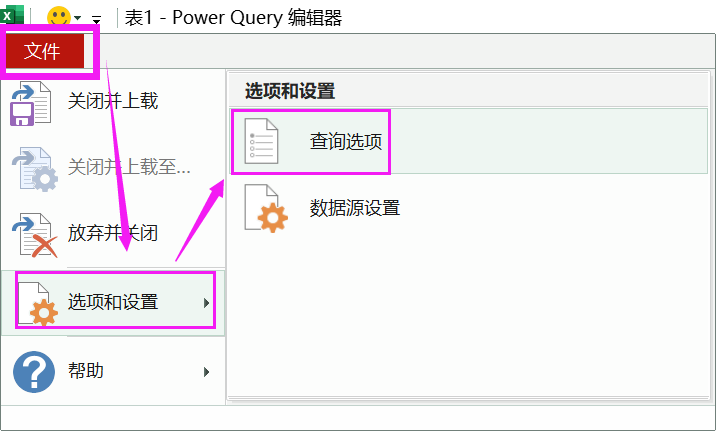716x431 pixels.
Task: Click the 数据源设置 orange gear icon
Action: [266, 209]
